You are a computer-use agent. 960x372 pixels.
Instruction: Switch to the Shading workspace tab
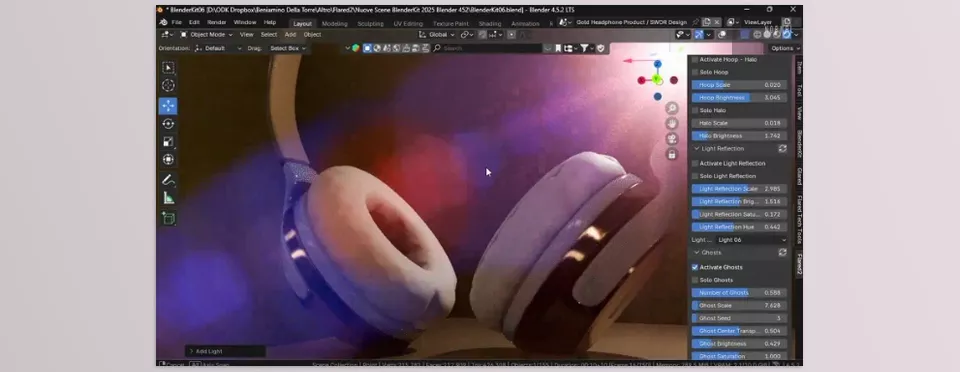click(x=490, y=24)
